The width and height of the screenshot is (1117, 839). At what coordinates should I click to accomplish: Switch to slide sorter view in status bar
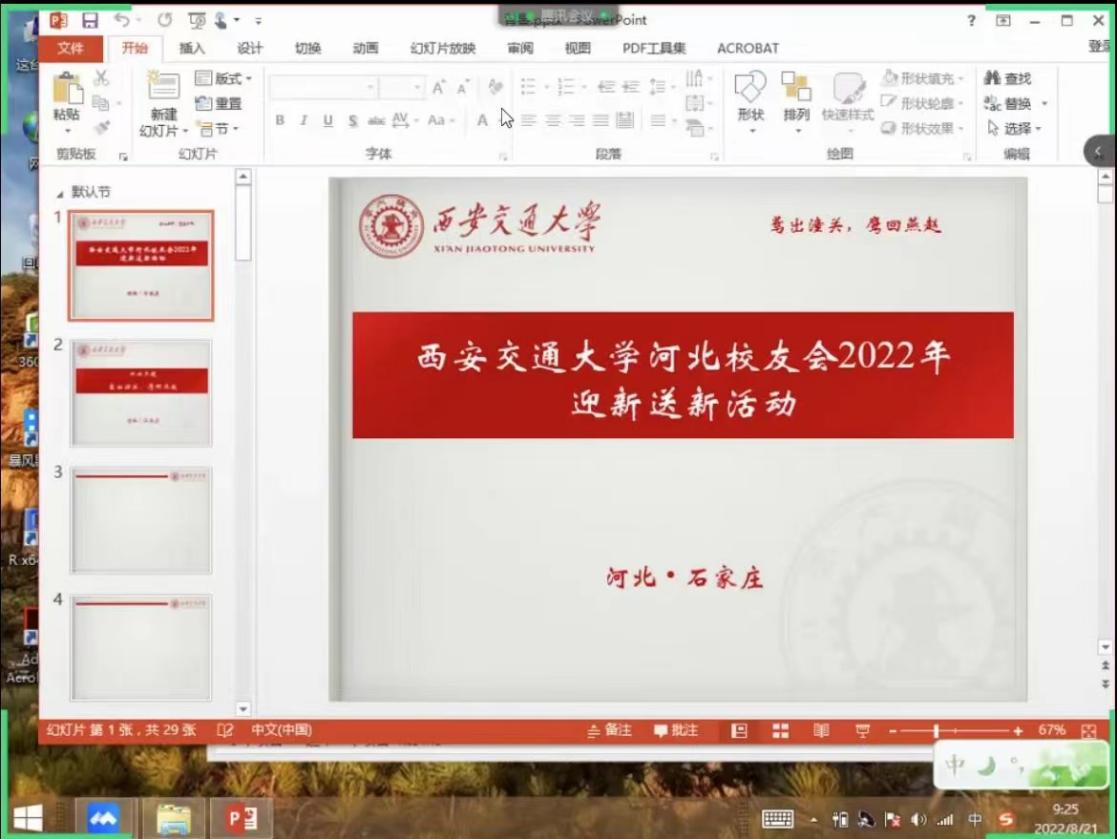781,731
